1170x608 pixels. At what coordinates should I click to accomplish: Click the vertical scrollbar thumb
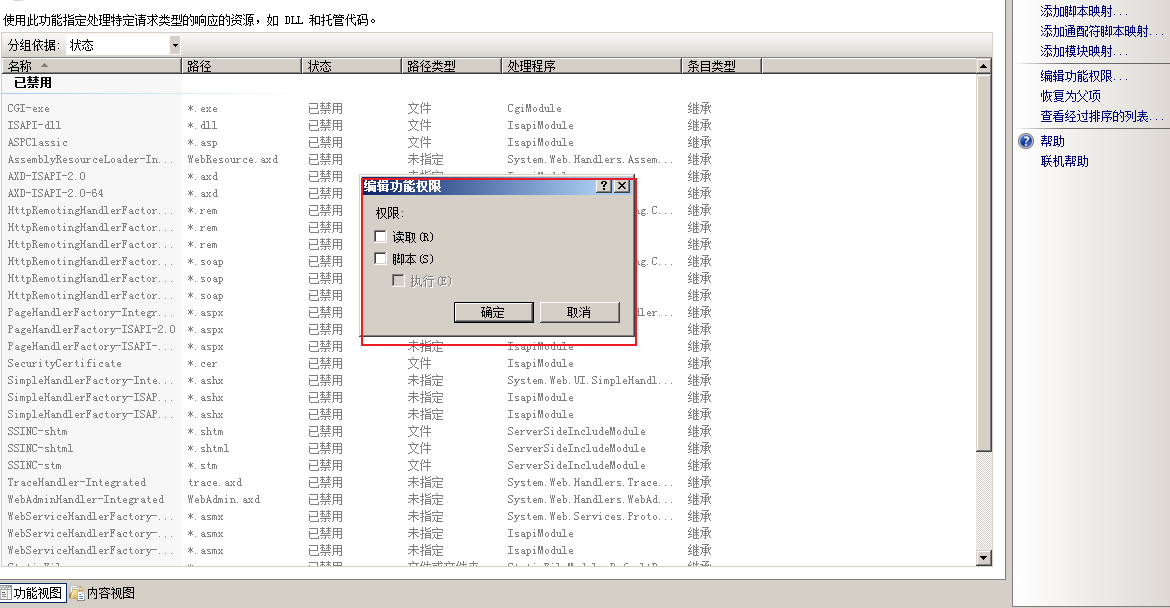(x=983, y=263)
